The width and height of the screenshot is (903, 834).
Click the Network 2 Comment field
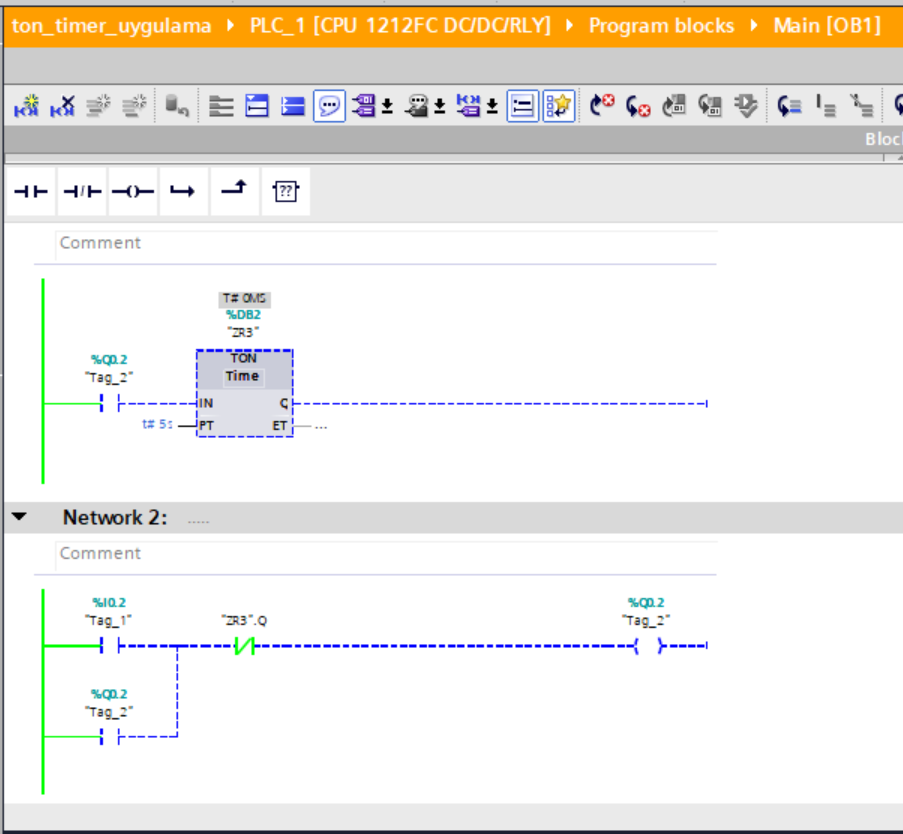point(386,554)
